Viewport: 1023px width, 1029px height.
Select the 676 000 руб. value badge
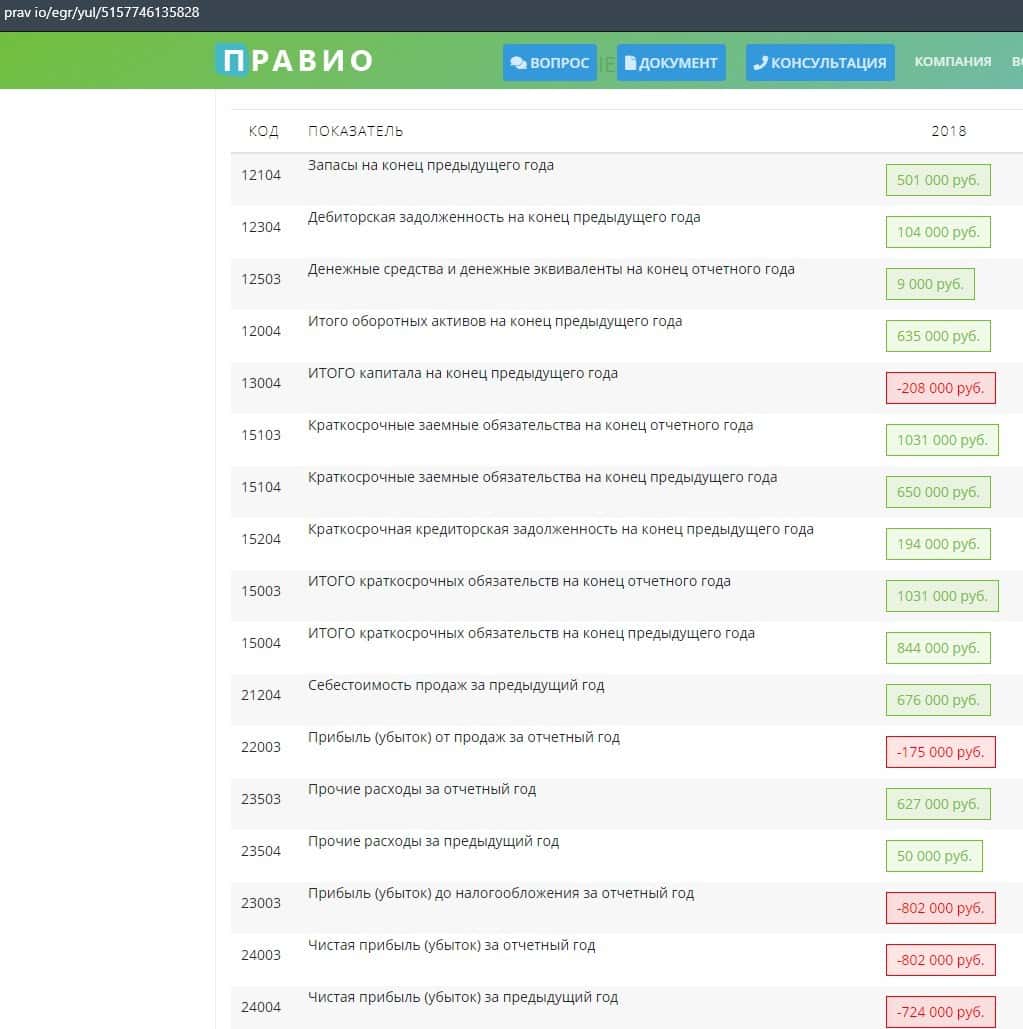(938, 700)
